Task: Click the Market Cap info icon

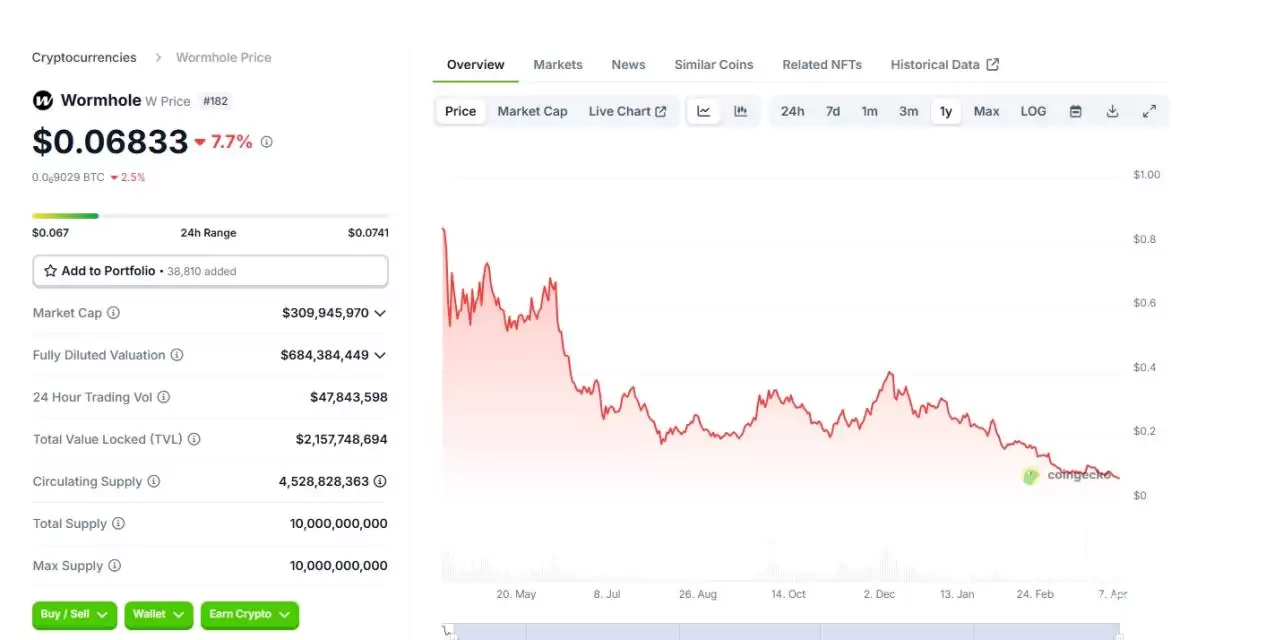Action: coord(113,313)
